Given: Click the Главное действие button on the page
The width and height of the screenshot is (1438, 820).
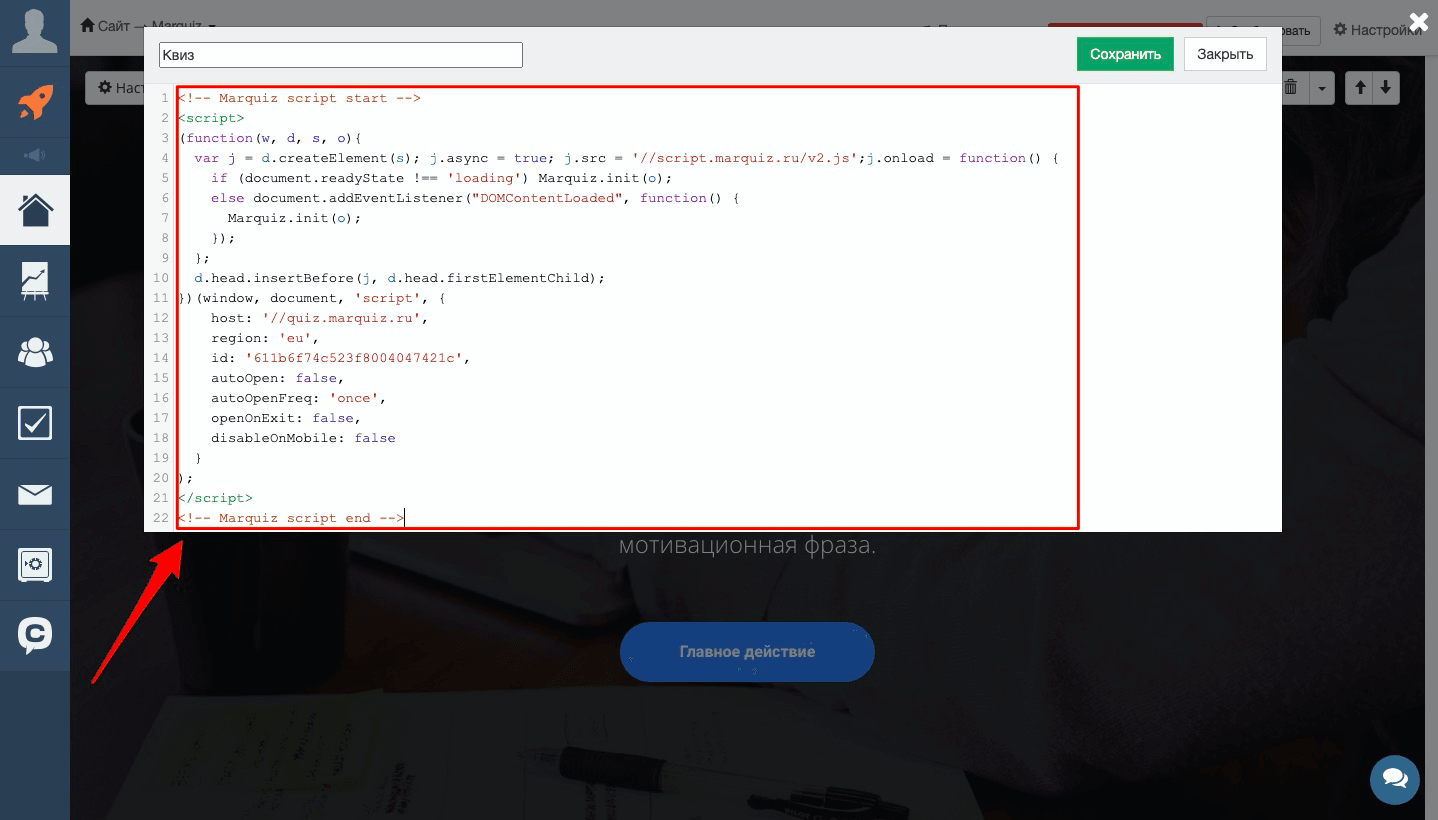Looking at the screenshot, I should [747, 652].
